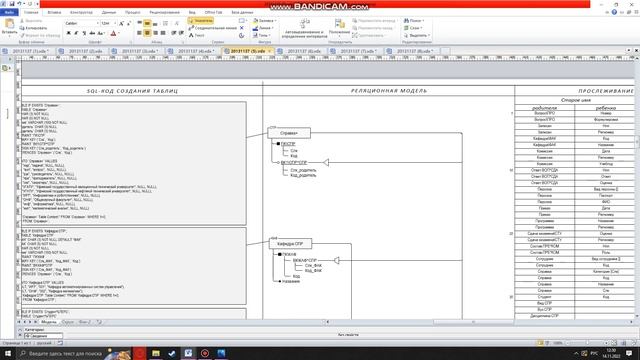The width and height of the screenshot is (640, 360).
Task: Click the Paste (Вставить) button
Action: click(9, 27)
